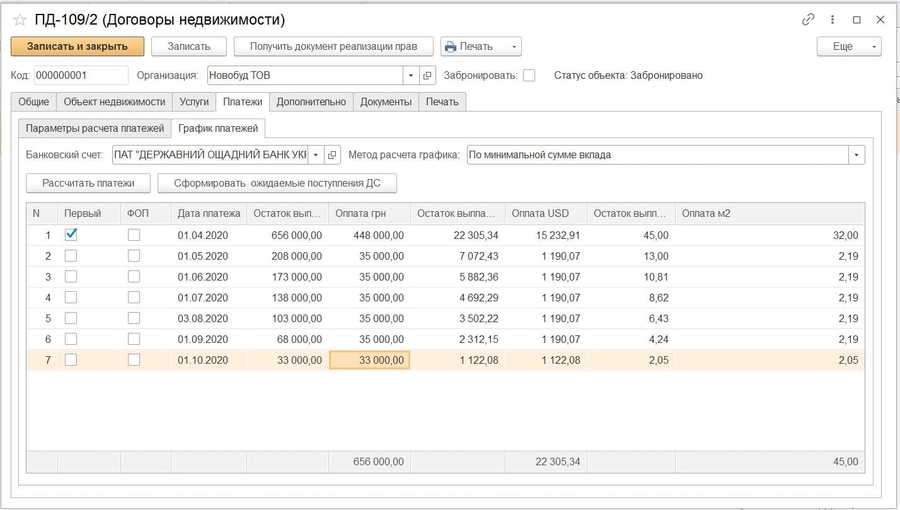Uncheck the Первый checkbox in row 1
Image resolution: width=900 pixels, height=510 pixels.
coord(71,234)
